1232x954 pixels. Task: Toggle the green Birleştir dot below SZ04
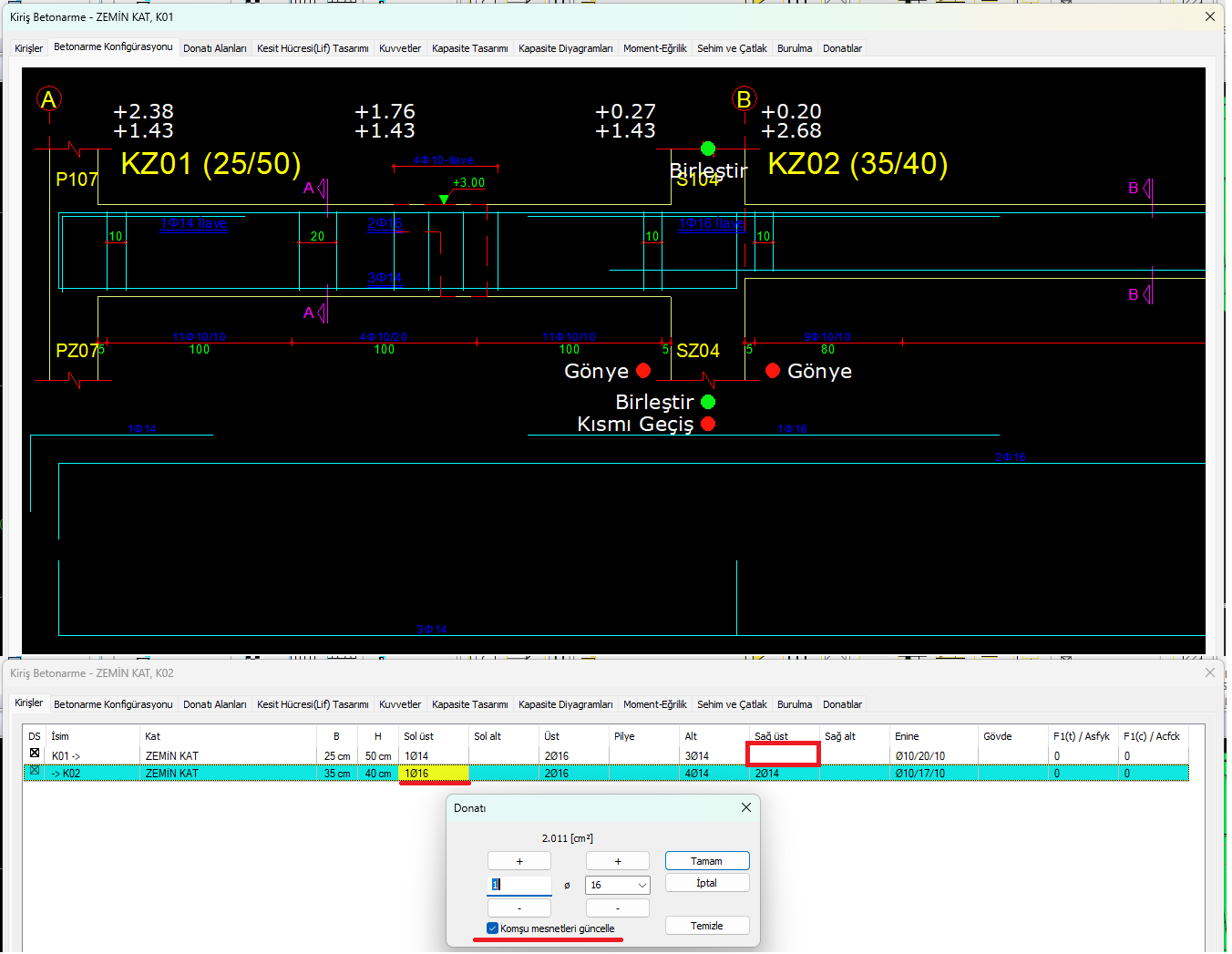[x=708, y=402]
